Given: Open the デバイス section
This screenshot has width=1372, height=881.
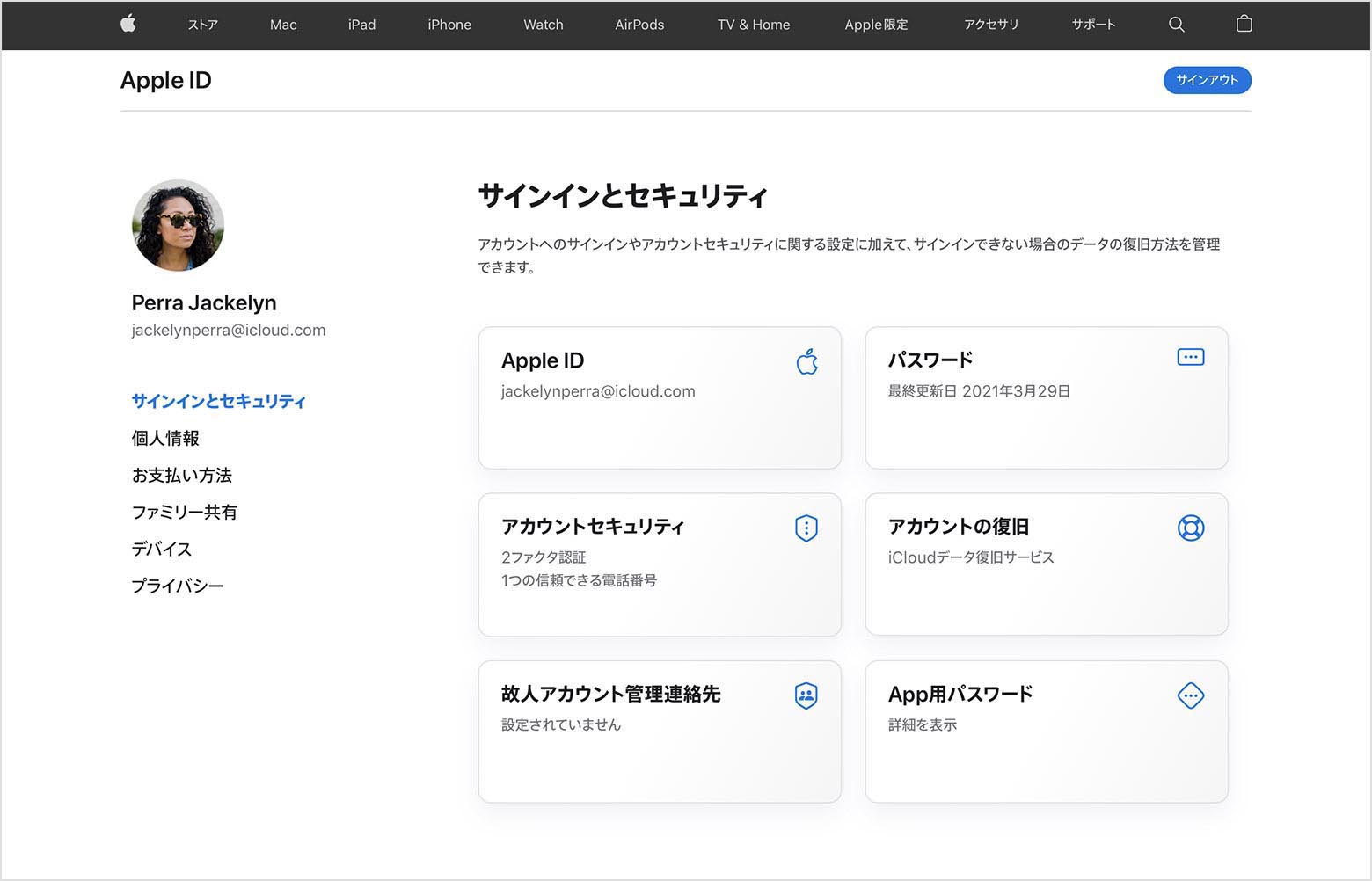Looking at the screenshot, I should tap(160, 549).
